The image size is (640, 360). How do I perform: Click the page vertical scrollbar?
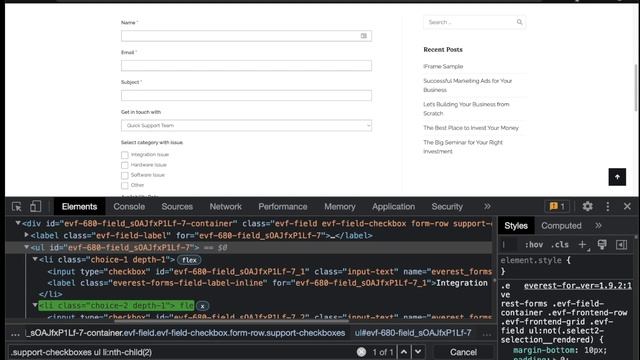coord(636,87)
